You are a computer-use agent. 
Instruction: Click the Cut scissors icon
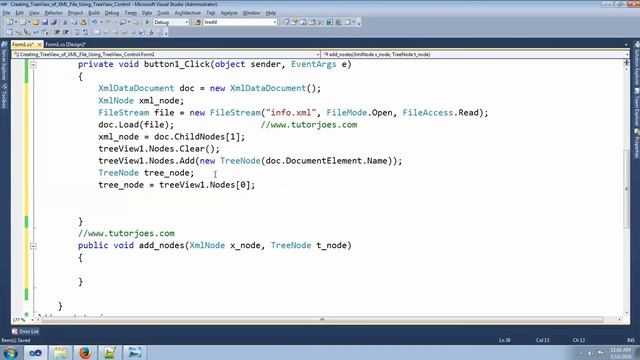[x=65, y=22]
